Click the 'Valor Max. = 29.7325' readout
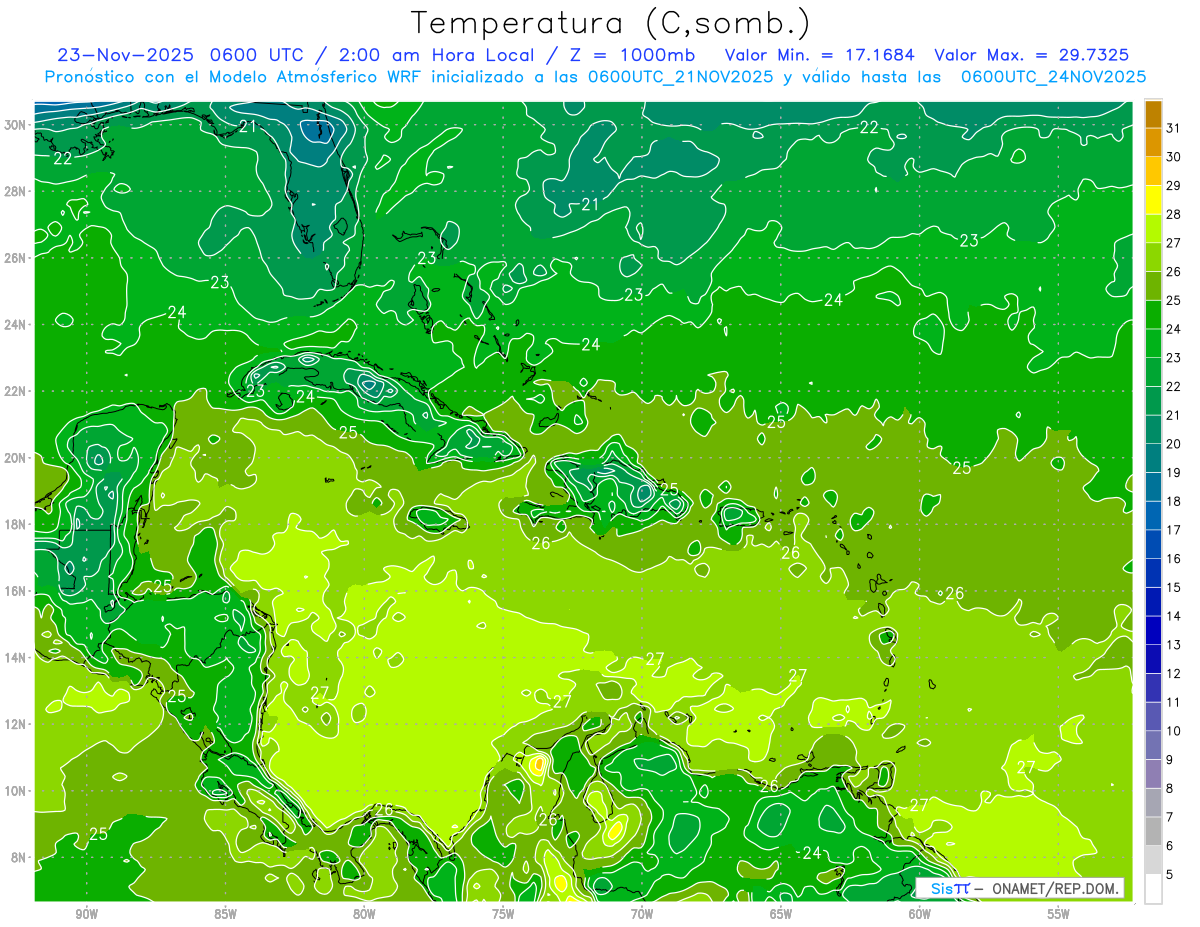 1031,55
